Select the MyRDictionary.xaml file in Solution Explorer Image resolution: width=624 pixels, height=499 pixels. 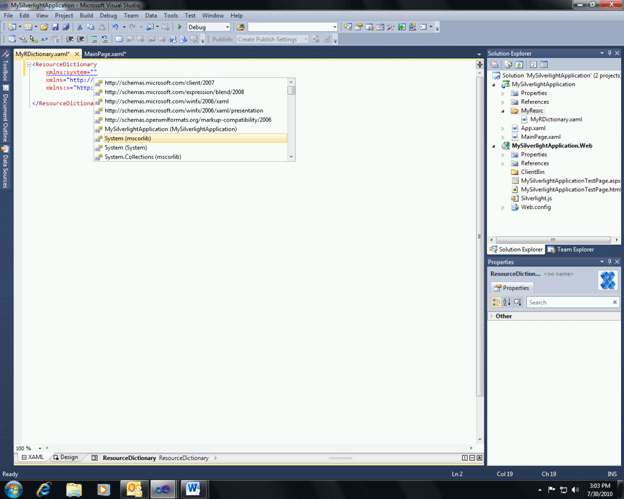(555, 119)
